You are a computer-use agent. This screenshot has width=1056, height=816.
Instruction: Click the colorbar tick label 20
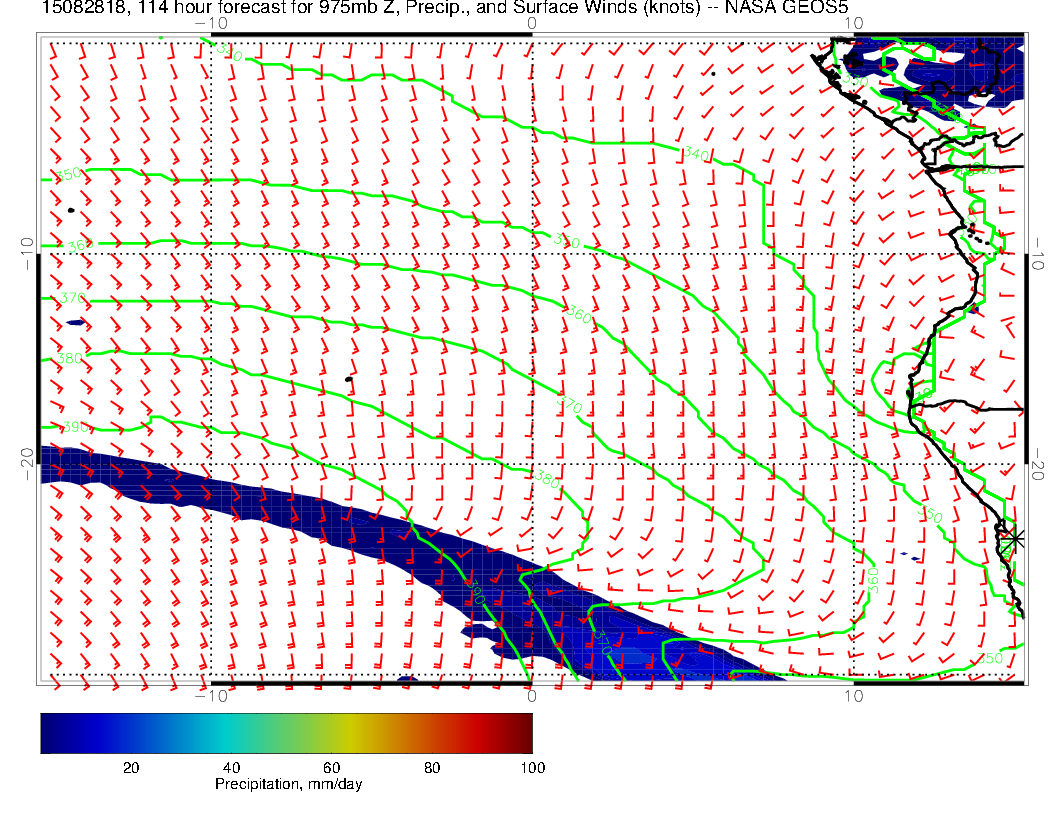tap(130, 767)
